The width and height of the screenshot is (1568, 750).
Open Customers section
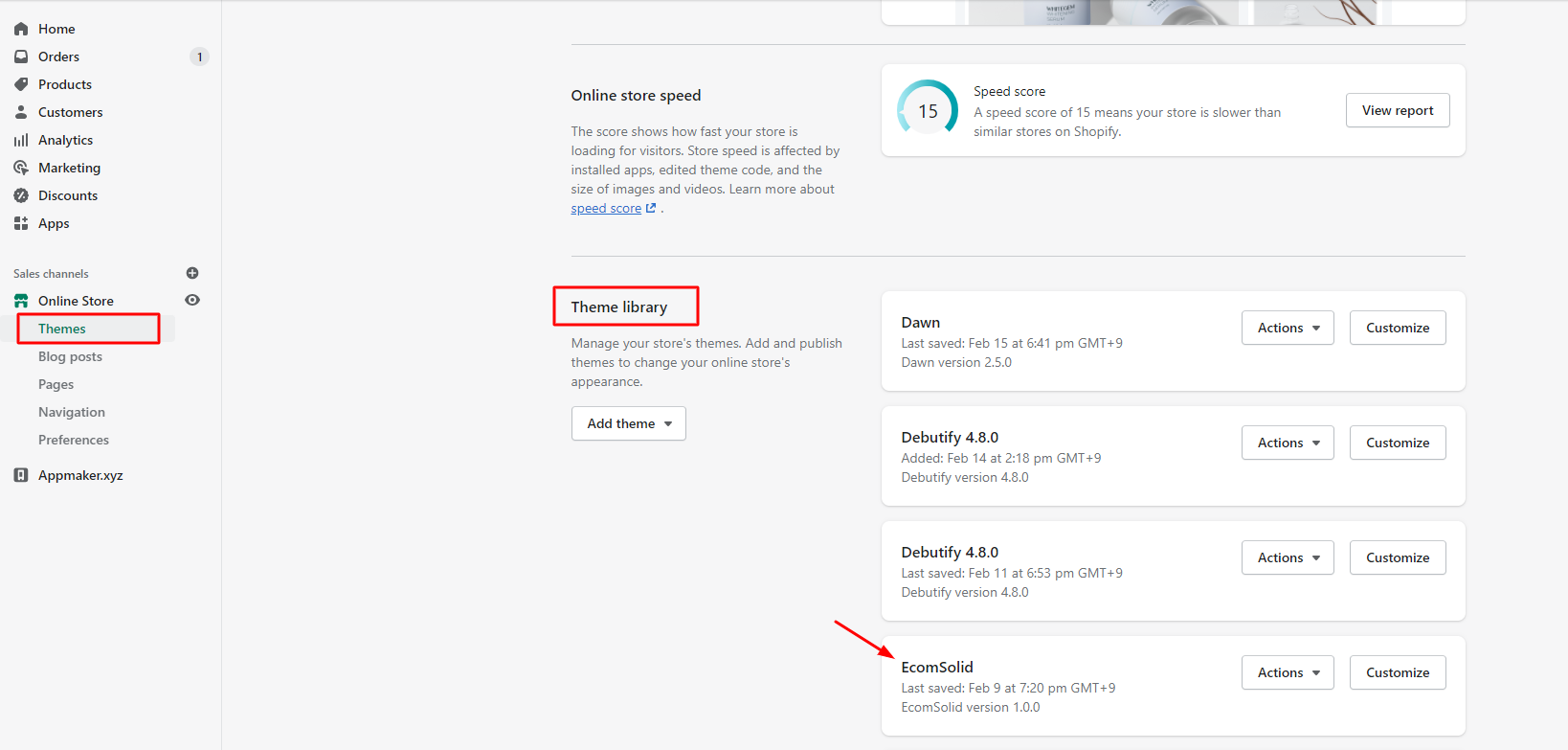pyautogui.click(x=70, y=112)
